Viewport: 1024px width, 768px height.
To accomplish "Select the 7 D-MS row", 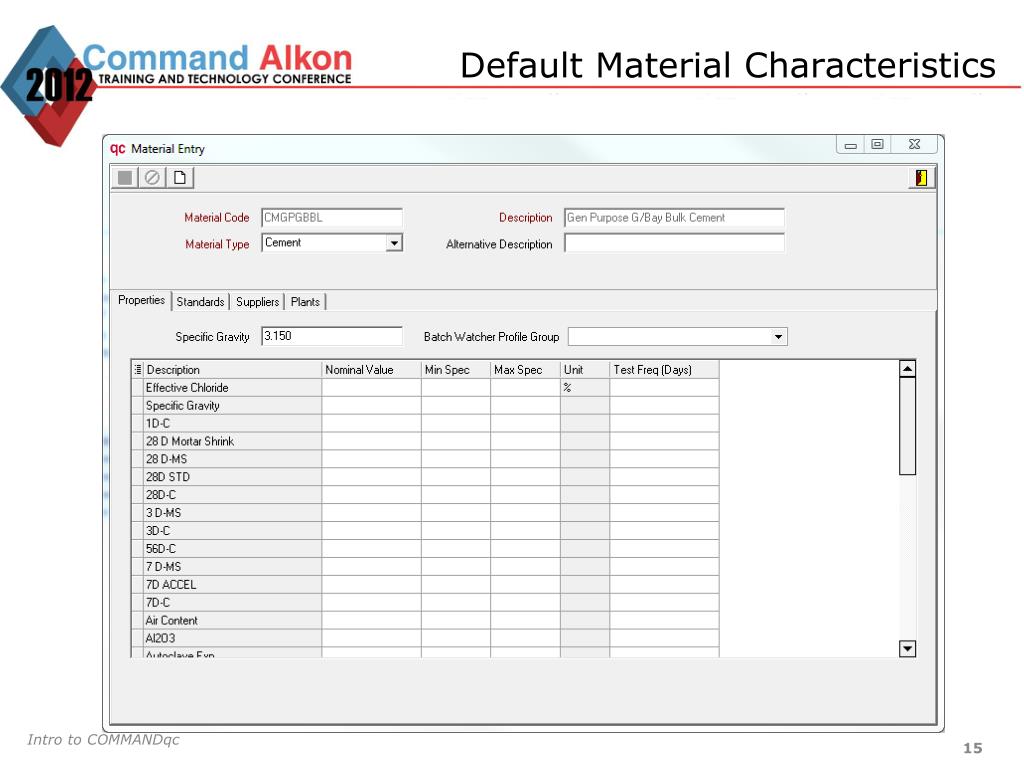I will pyautogui.click(x=425, y=567).
